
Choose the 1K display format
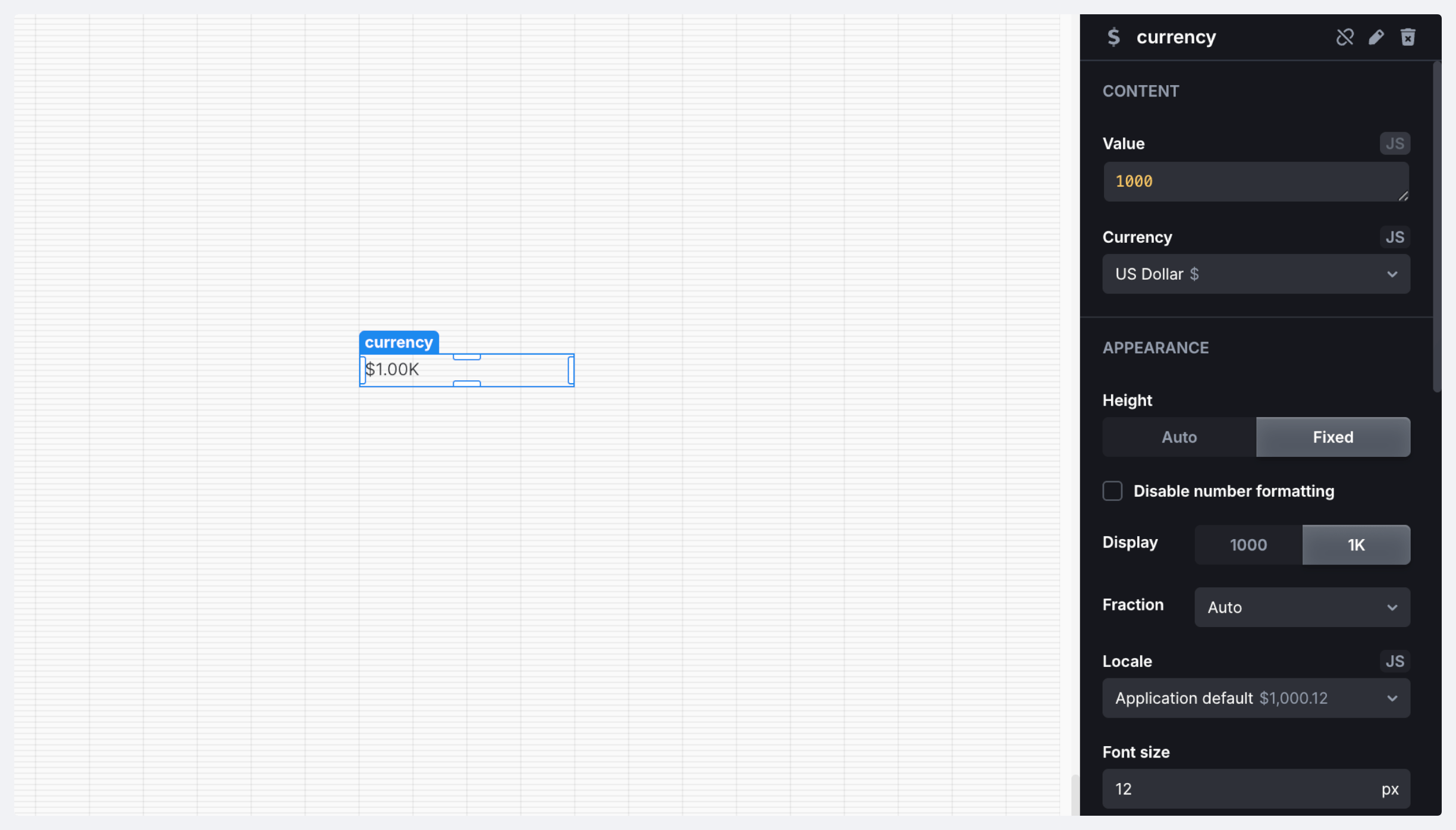point(1355,545)
